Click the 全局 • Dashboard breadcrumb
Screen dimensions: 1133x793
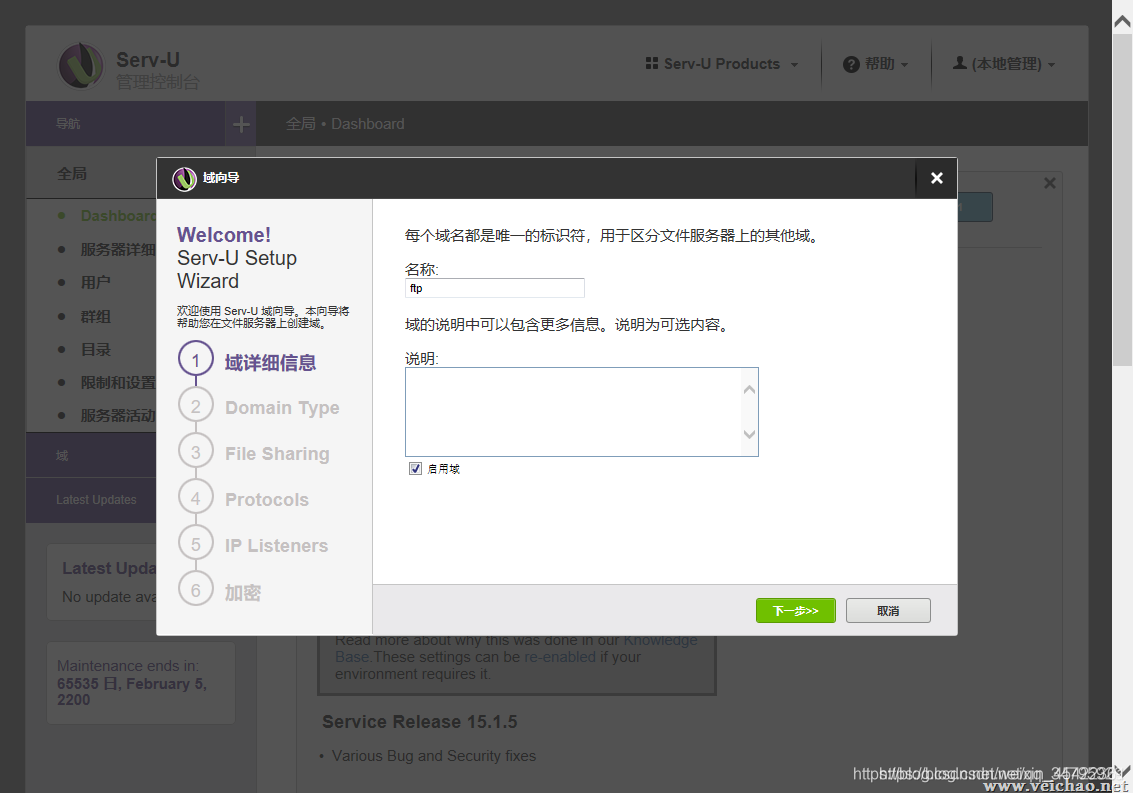345,124
